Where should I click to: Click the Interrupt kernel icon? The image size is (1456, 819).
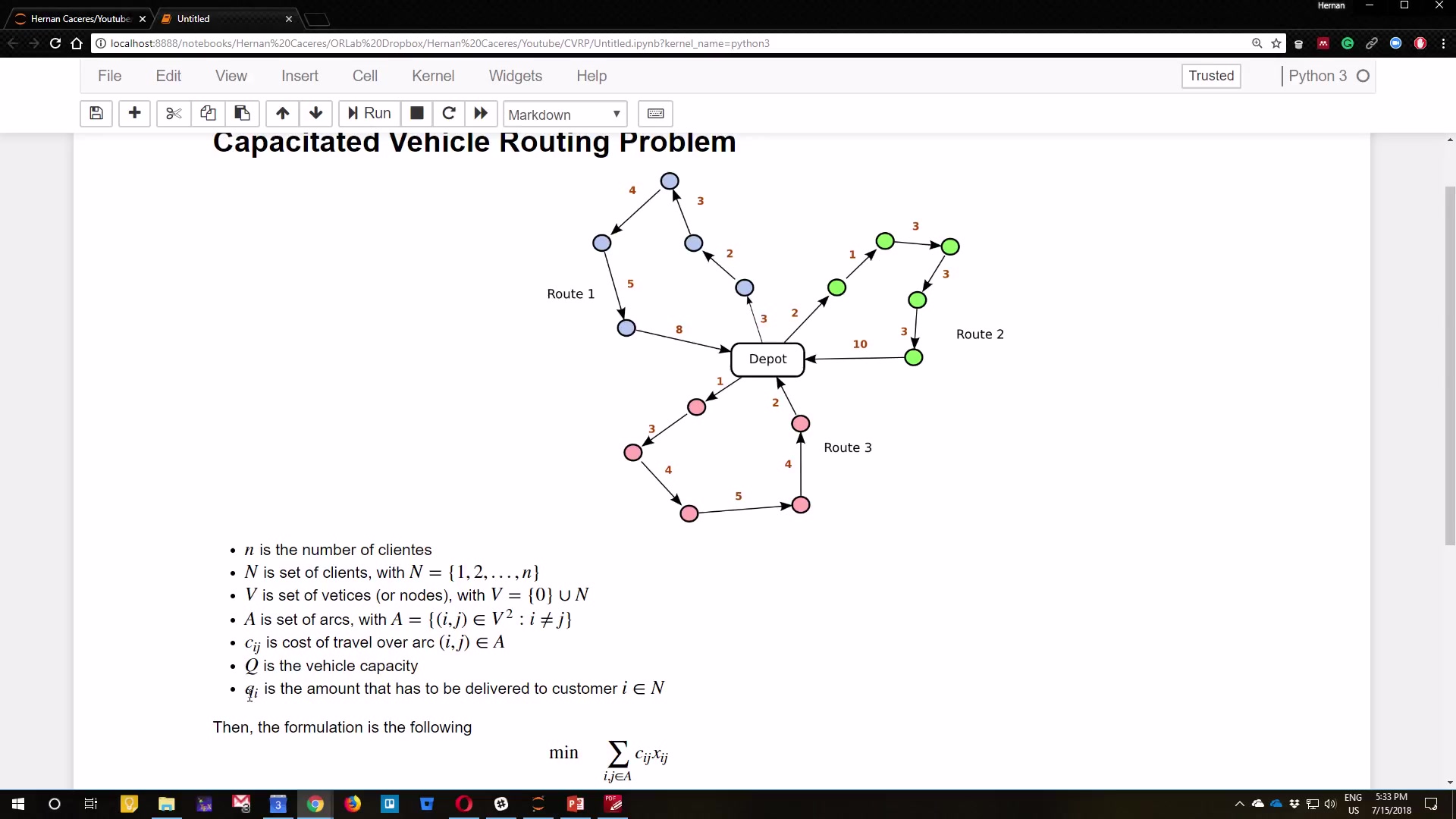click(x=416, y=113)
